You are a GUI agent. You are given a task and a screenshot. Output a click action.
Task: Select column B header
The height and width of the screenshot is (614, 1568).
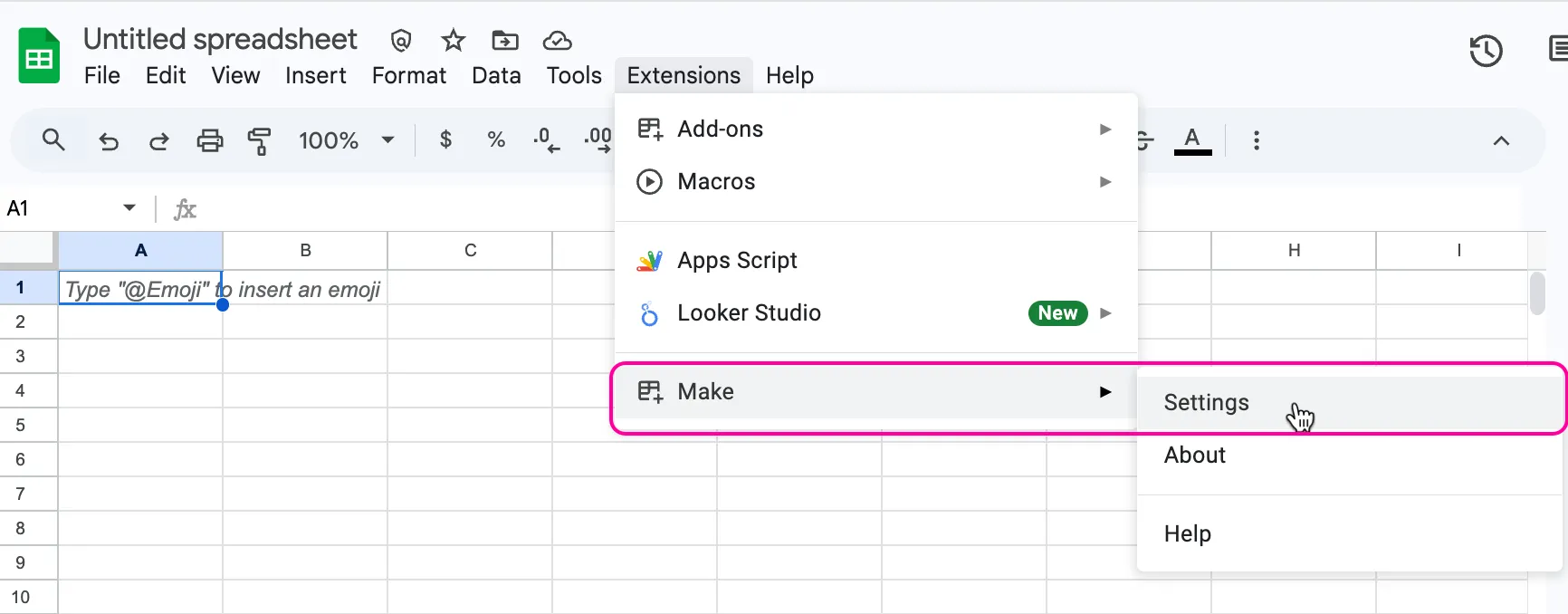coord(305,251)
